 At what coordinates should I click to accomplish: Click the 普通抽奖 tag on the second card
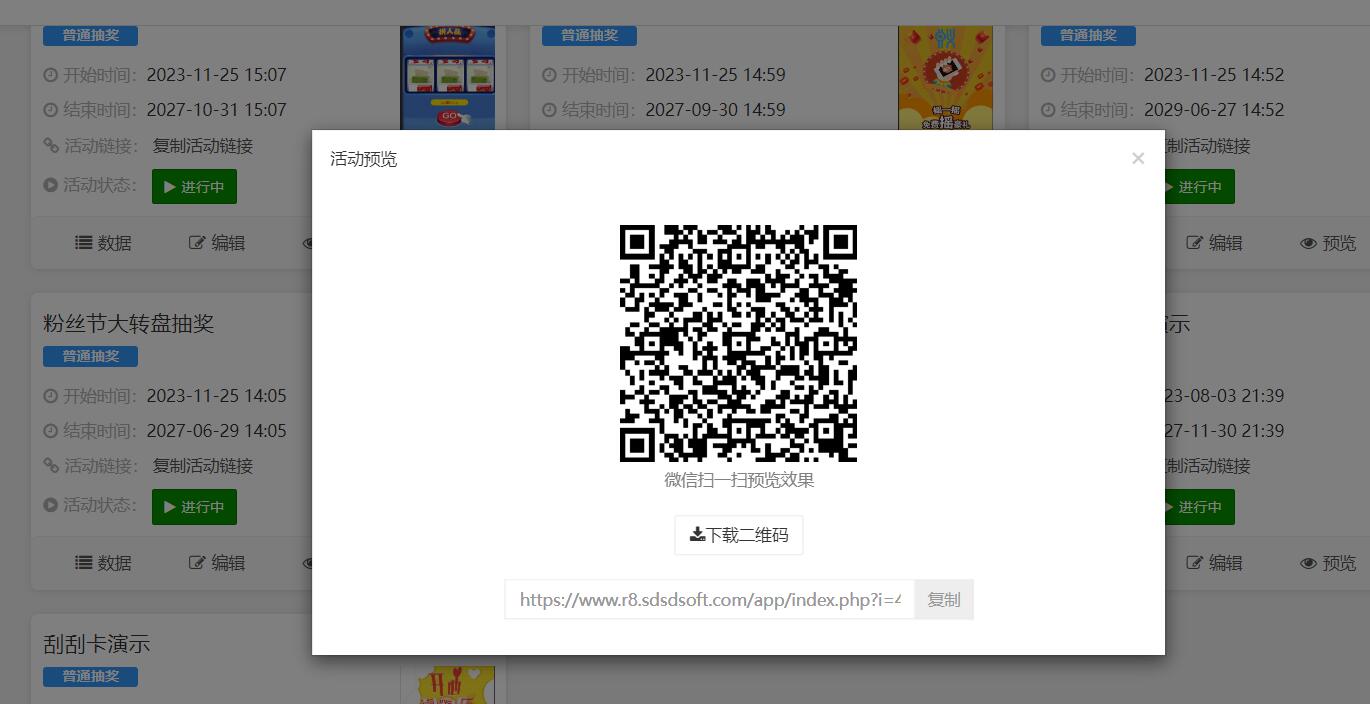589,35
